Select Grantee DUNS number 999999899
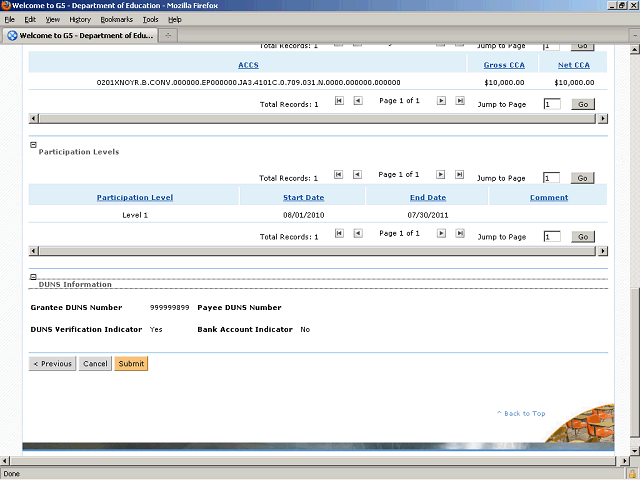 [169, 308]
